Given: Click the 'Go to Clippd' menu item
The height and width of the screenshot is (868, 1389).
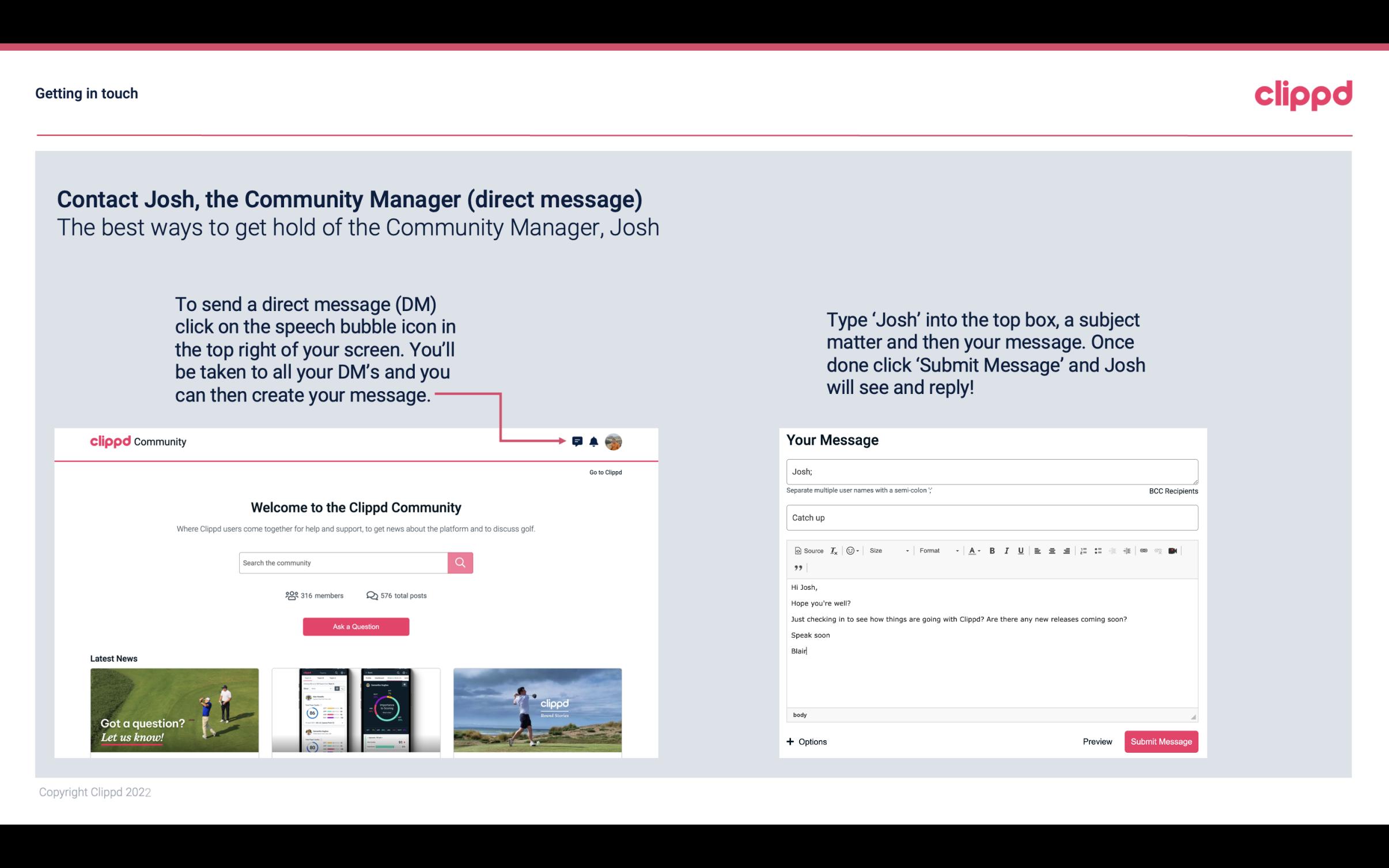Looking at the screenshot, I should (605, 472).
